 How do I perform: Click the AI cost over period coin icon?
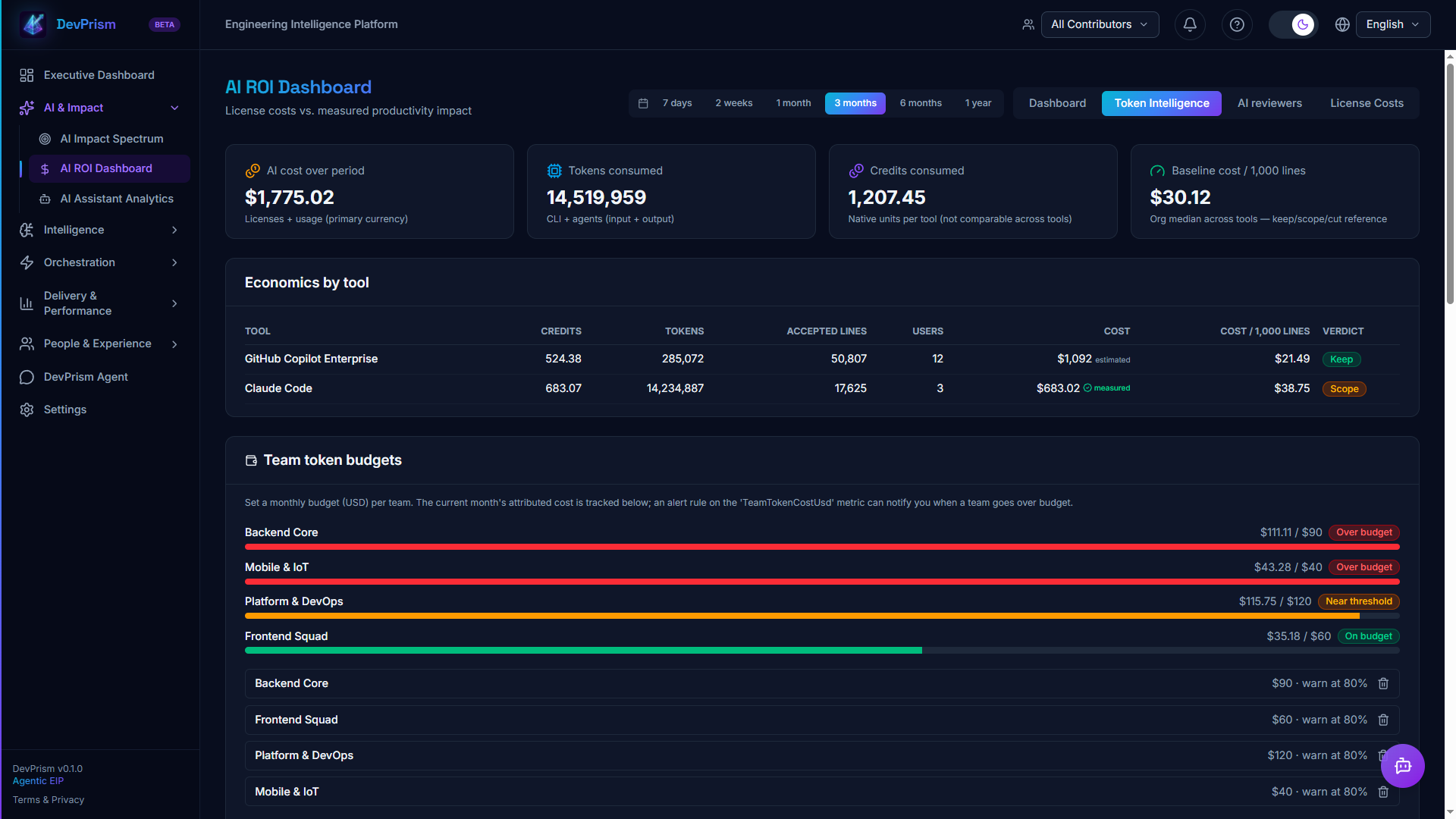[253, 171]
